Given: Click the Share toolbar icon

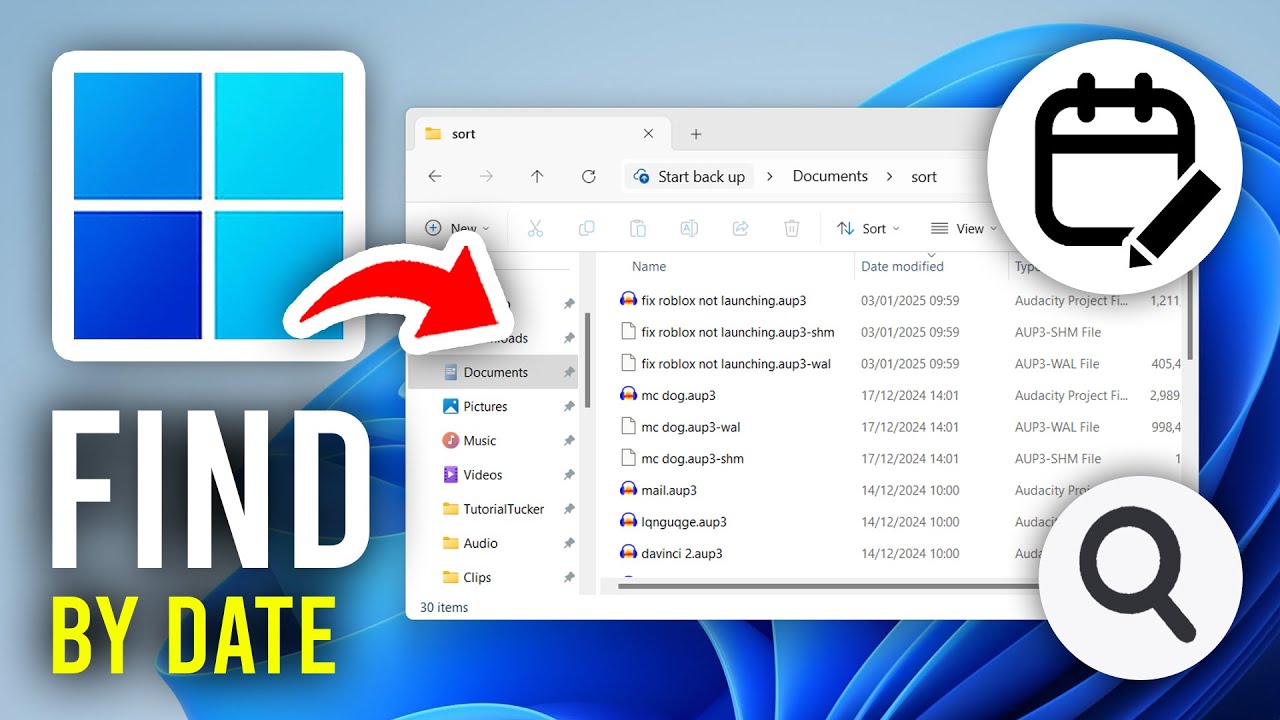Looking at the screenshot, I should coord(741,228).
